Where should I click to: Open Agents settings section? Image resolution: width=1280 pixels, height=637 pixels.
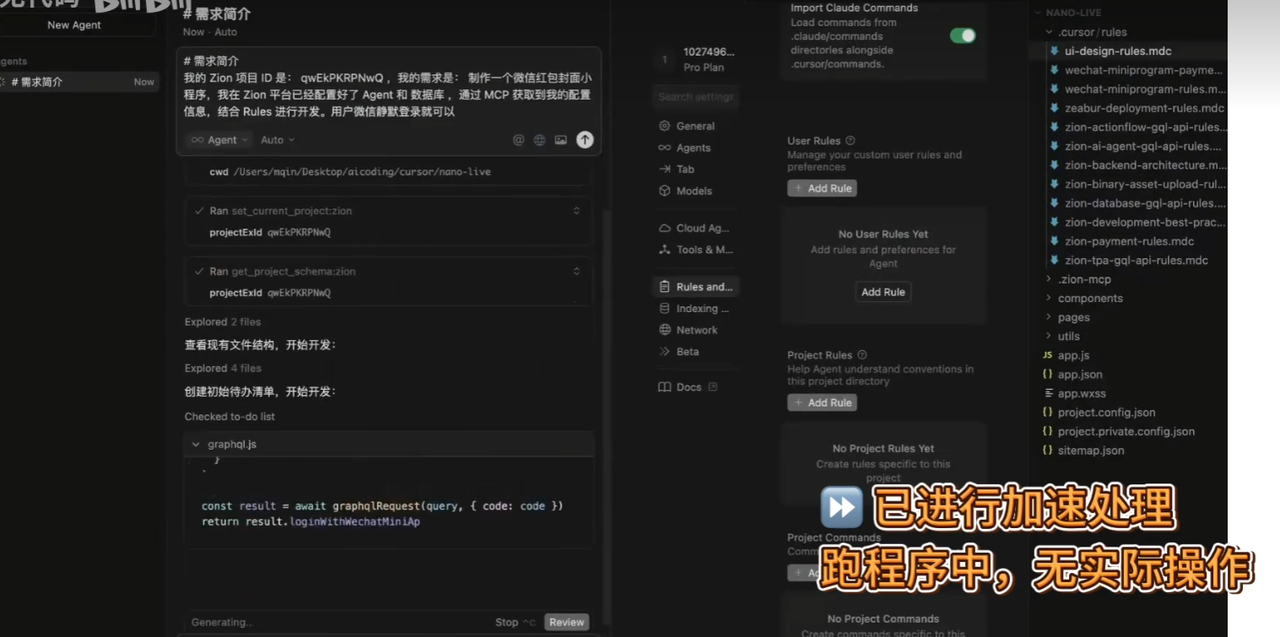(x=695, y=148)
